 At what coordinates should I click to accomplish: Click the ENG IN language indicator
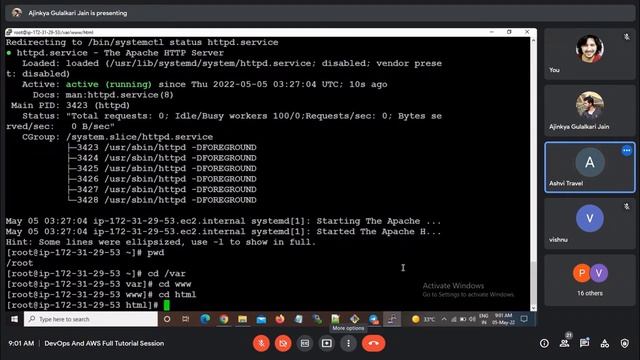coord(484,319)
